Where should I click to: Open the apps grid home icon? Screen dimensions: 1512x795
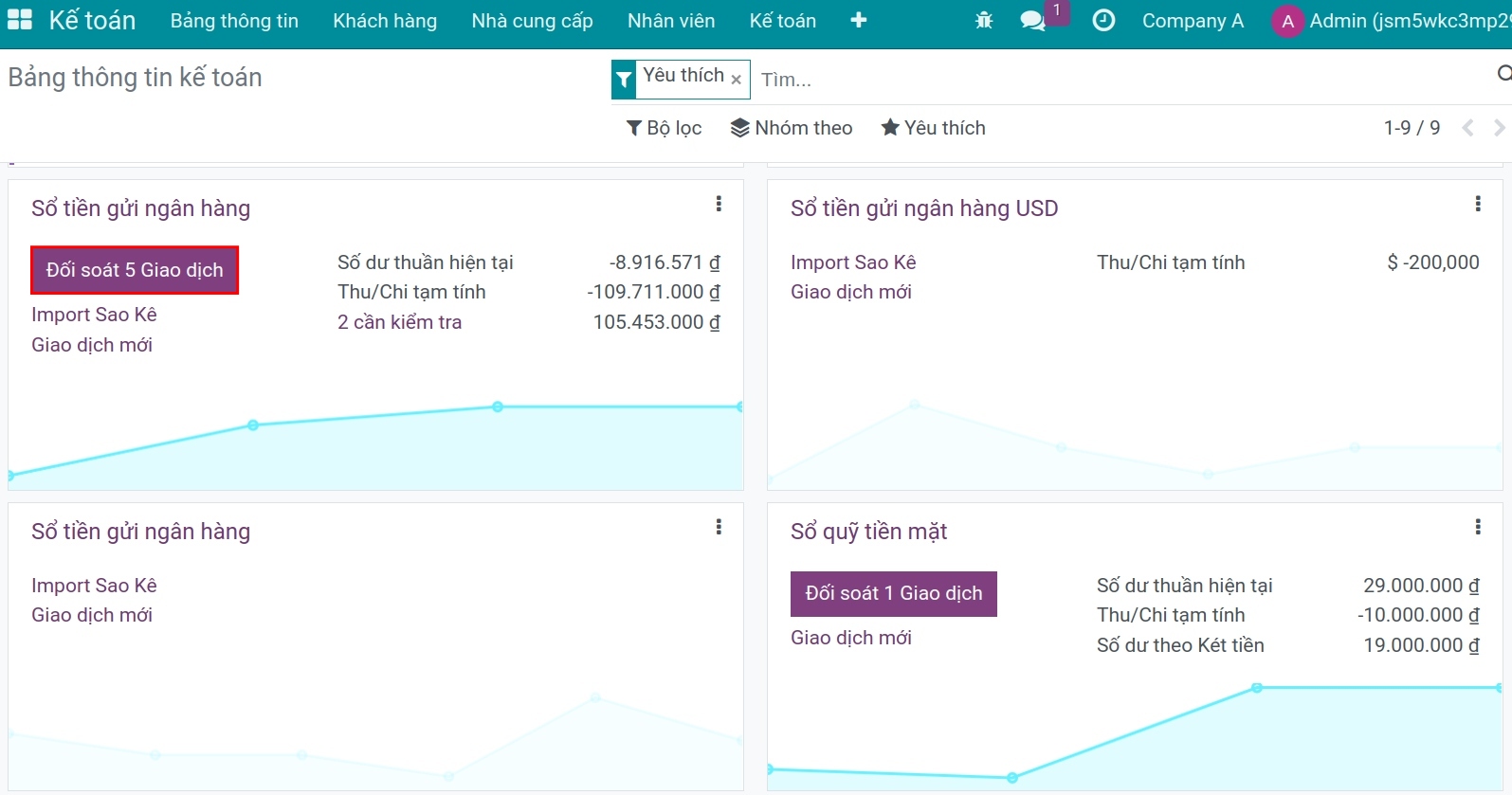click(20, 20)
